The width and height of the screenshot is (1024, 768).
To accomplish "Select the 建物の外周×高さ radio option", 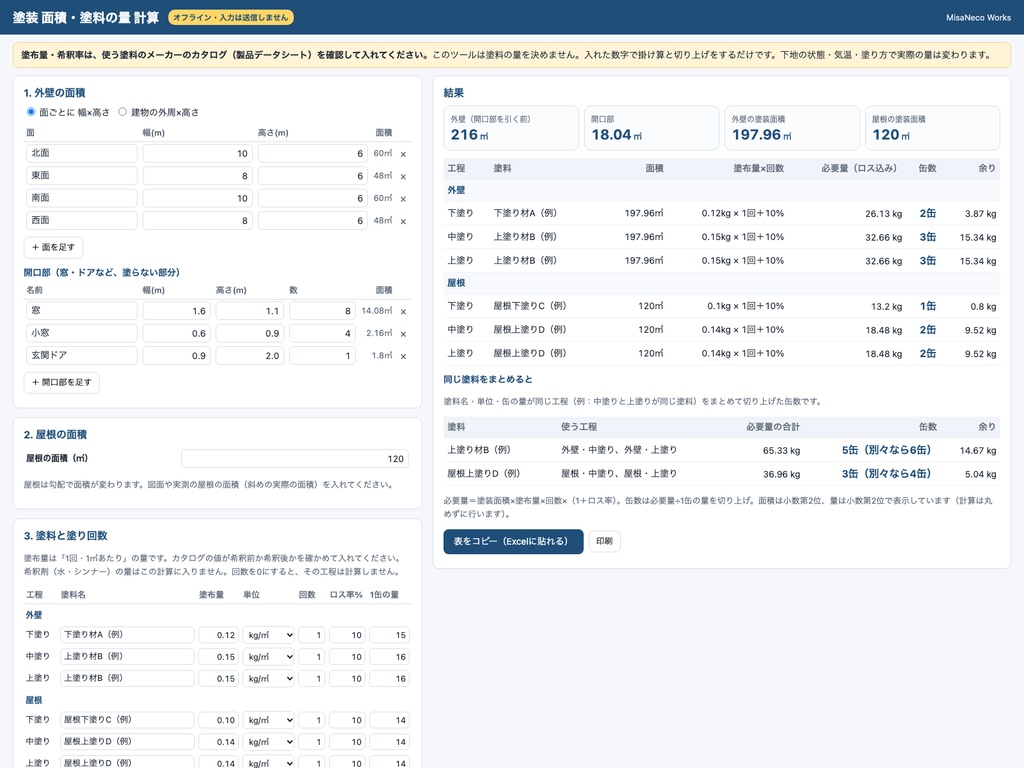I will (x=122, y=112).
